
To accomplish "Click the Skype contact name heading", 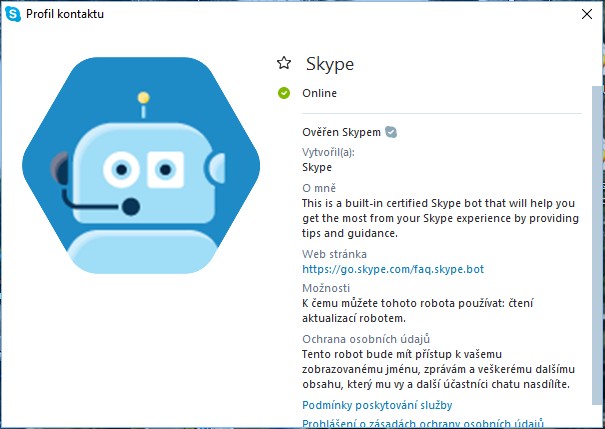I will [329, 64].
